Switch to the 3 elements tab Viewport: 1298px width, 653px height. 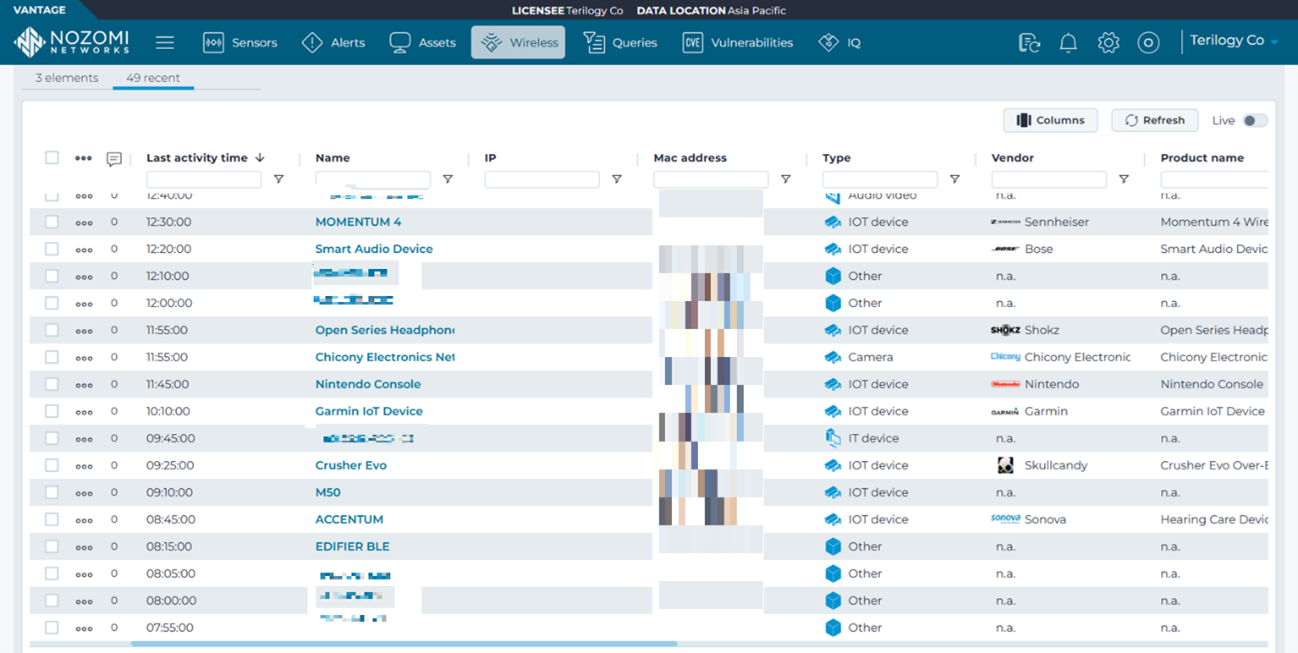tap(67, 78)
